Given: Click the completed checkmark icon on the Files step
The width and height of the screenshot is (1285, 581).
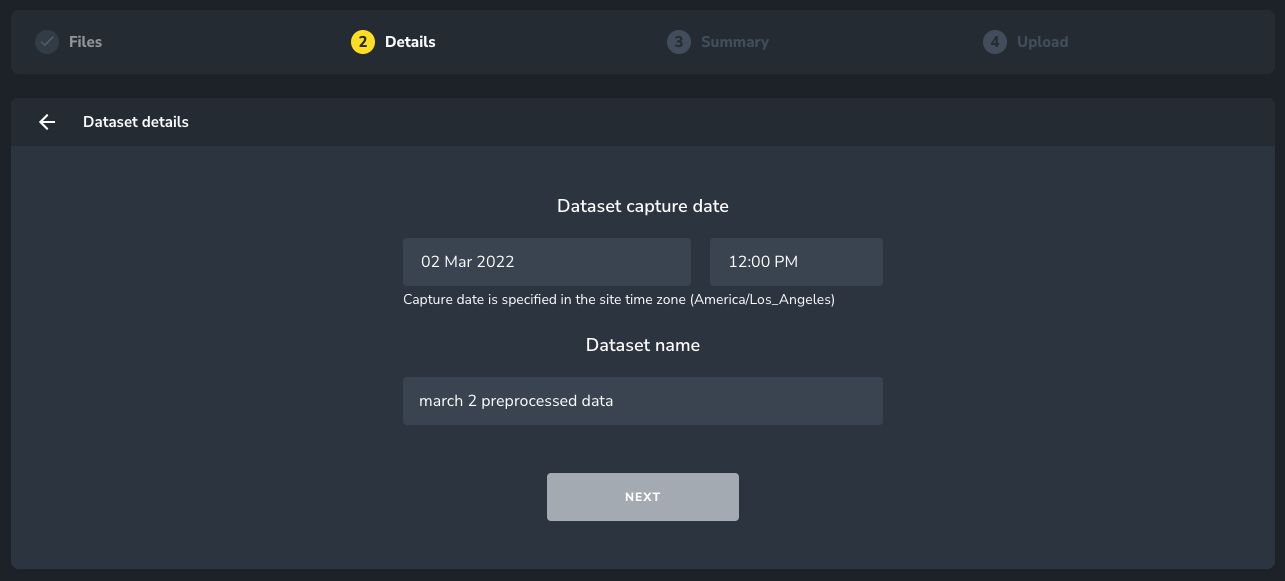Looking at the screenshot, I should (x=47, y=42).
